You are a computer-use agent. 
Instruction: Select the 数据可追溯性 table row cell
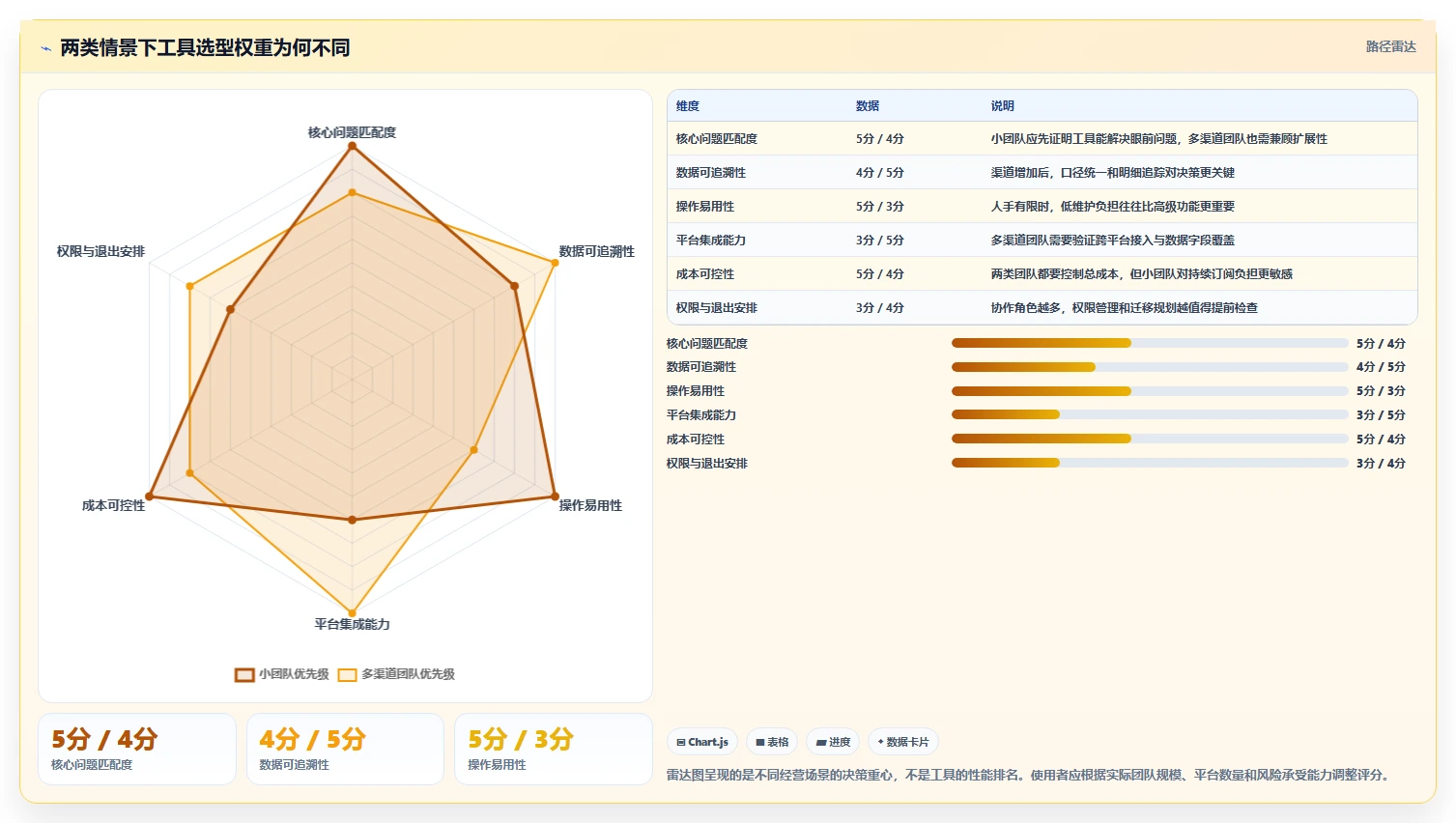click(711, 173)
